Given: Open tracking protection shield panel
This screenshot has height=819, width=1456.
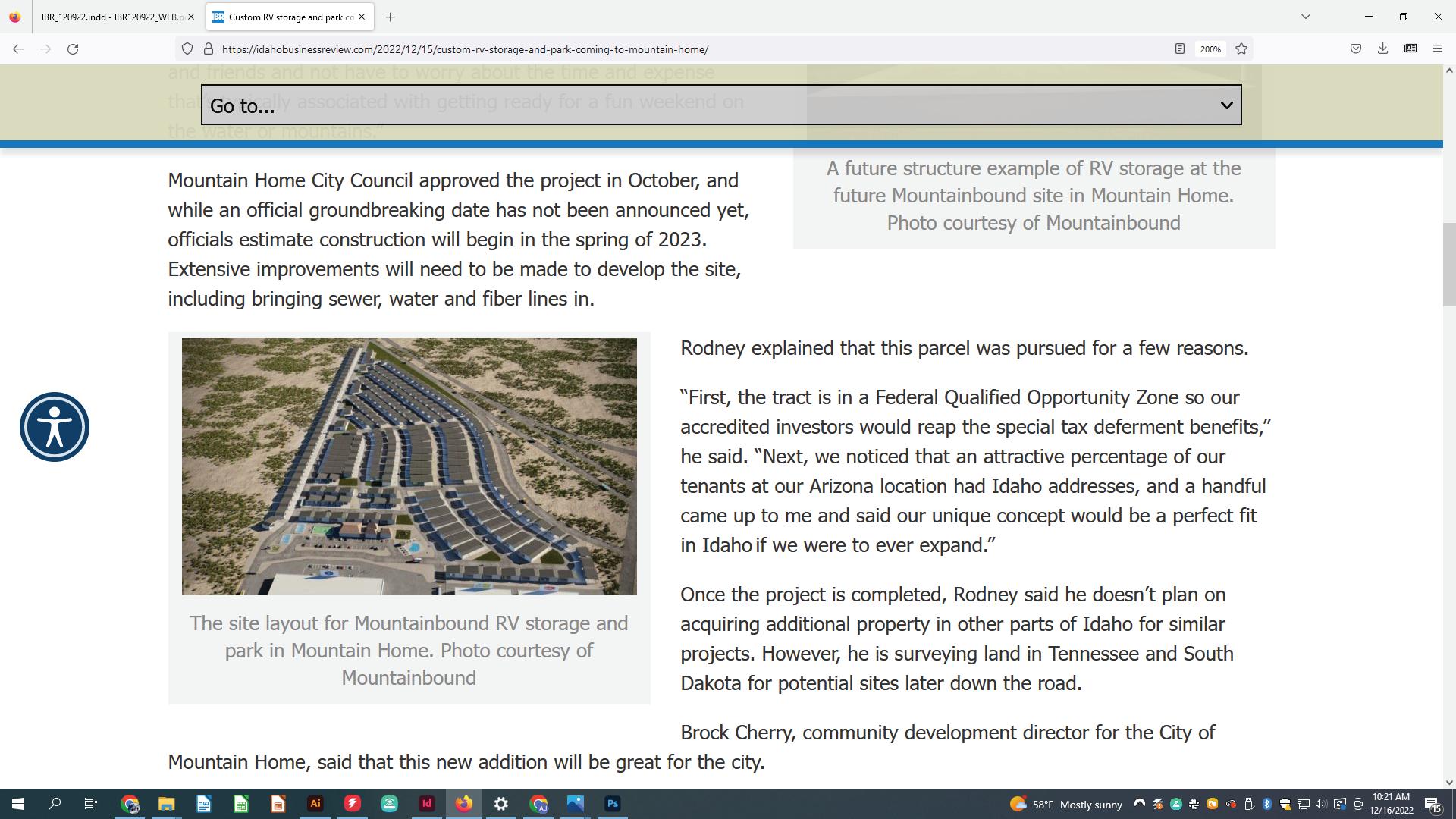Looking at the screenshot, I should [187, 49].
